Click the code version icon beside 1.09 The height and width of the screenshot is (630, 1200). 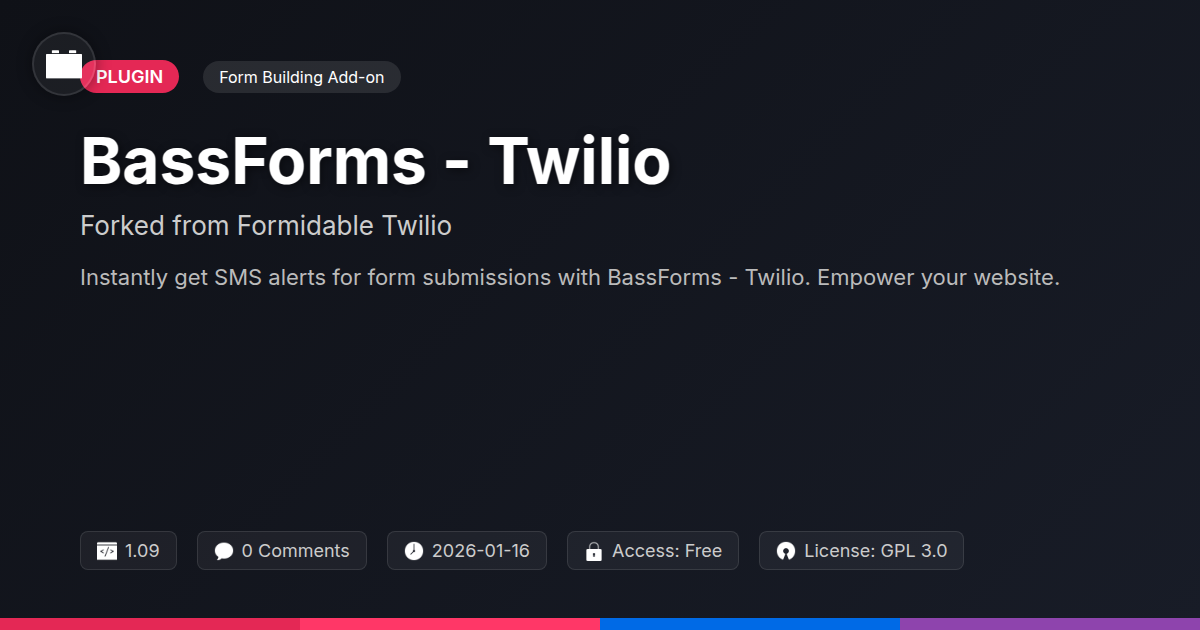click(106, 551)
